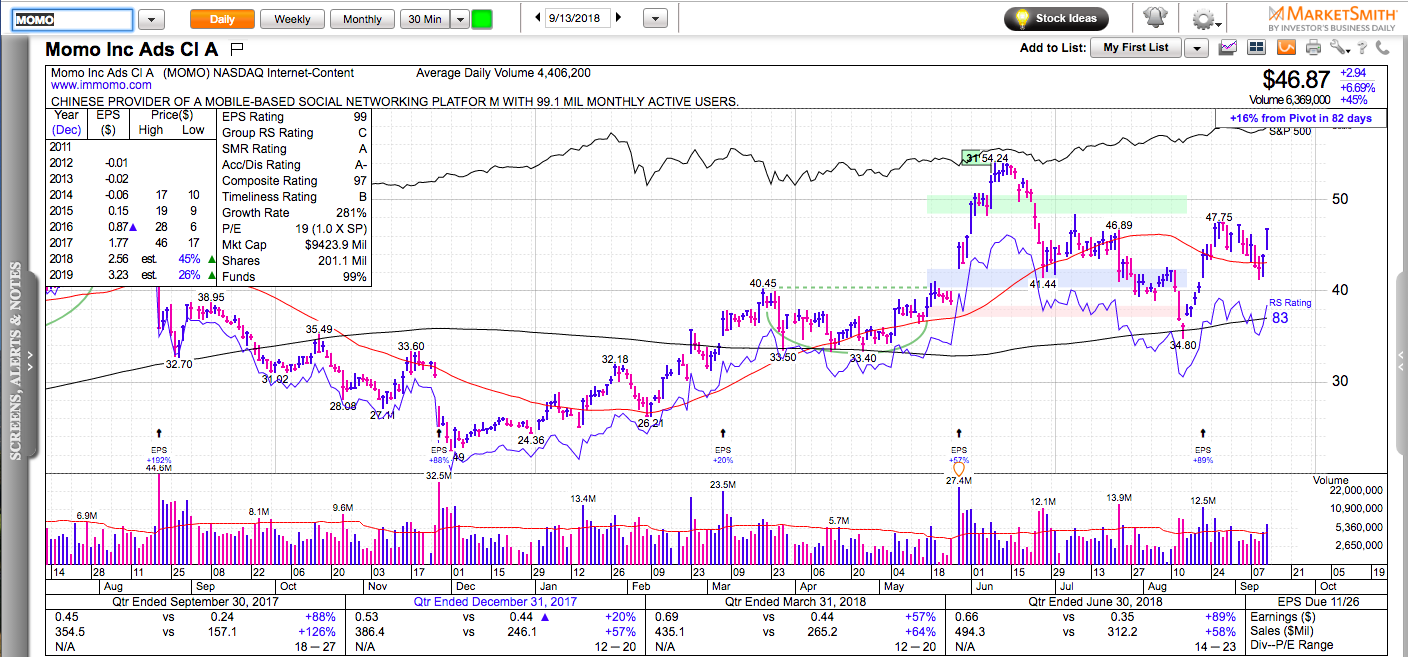The image size is (1408, 657).
Task: Click the Acc/Dis Rating A- row
Action: (295, 165)
